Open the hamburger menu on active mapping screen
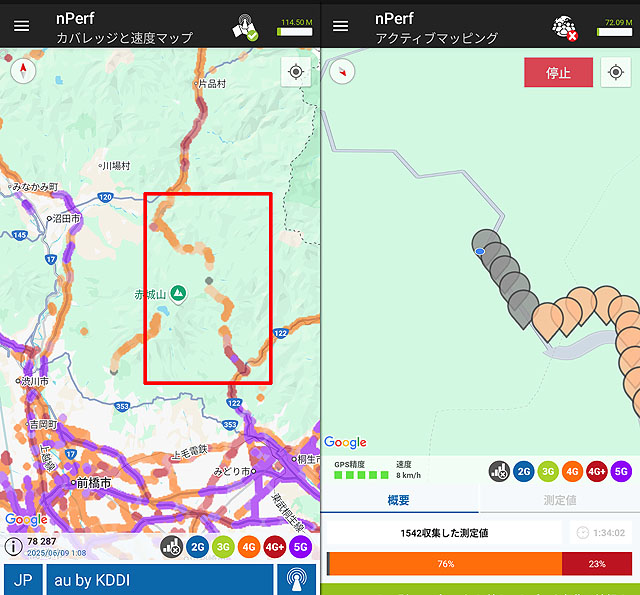The image size is (640, 595). (341, 26)
